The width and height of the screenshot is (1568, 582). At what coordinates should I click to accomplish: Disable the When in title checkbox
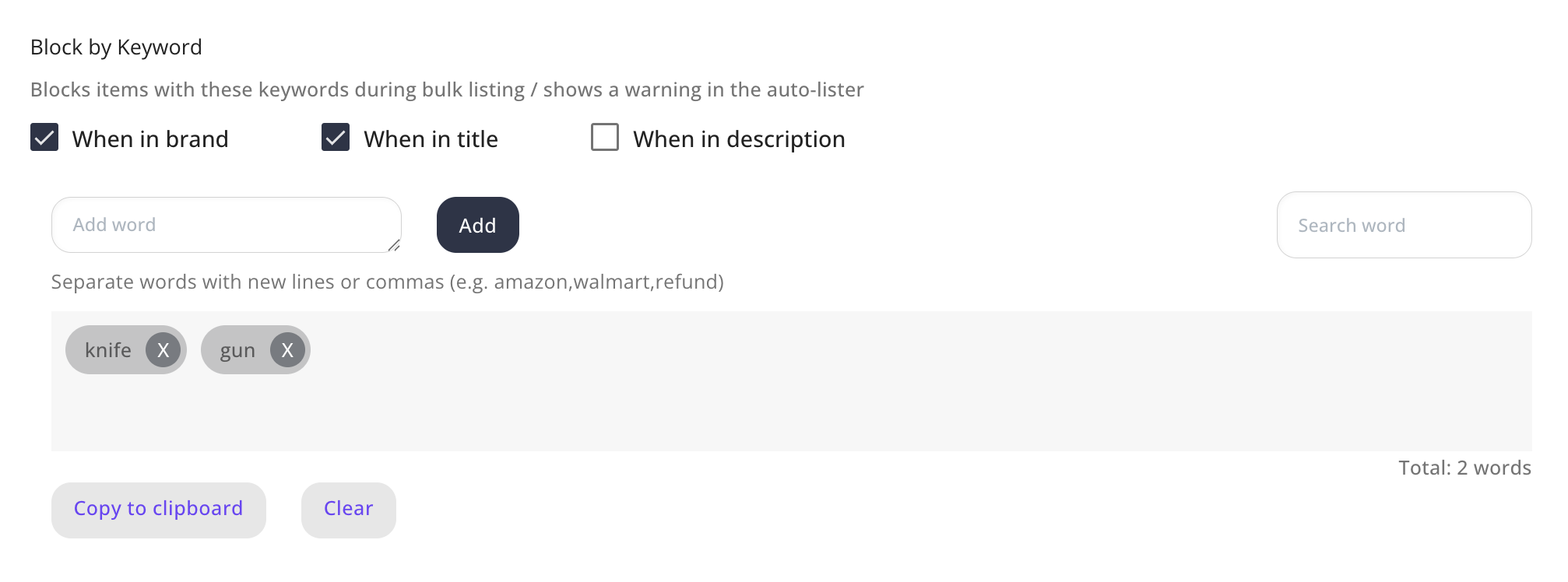pos(336,138)
